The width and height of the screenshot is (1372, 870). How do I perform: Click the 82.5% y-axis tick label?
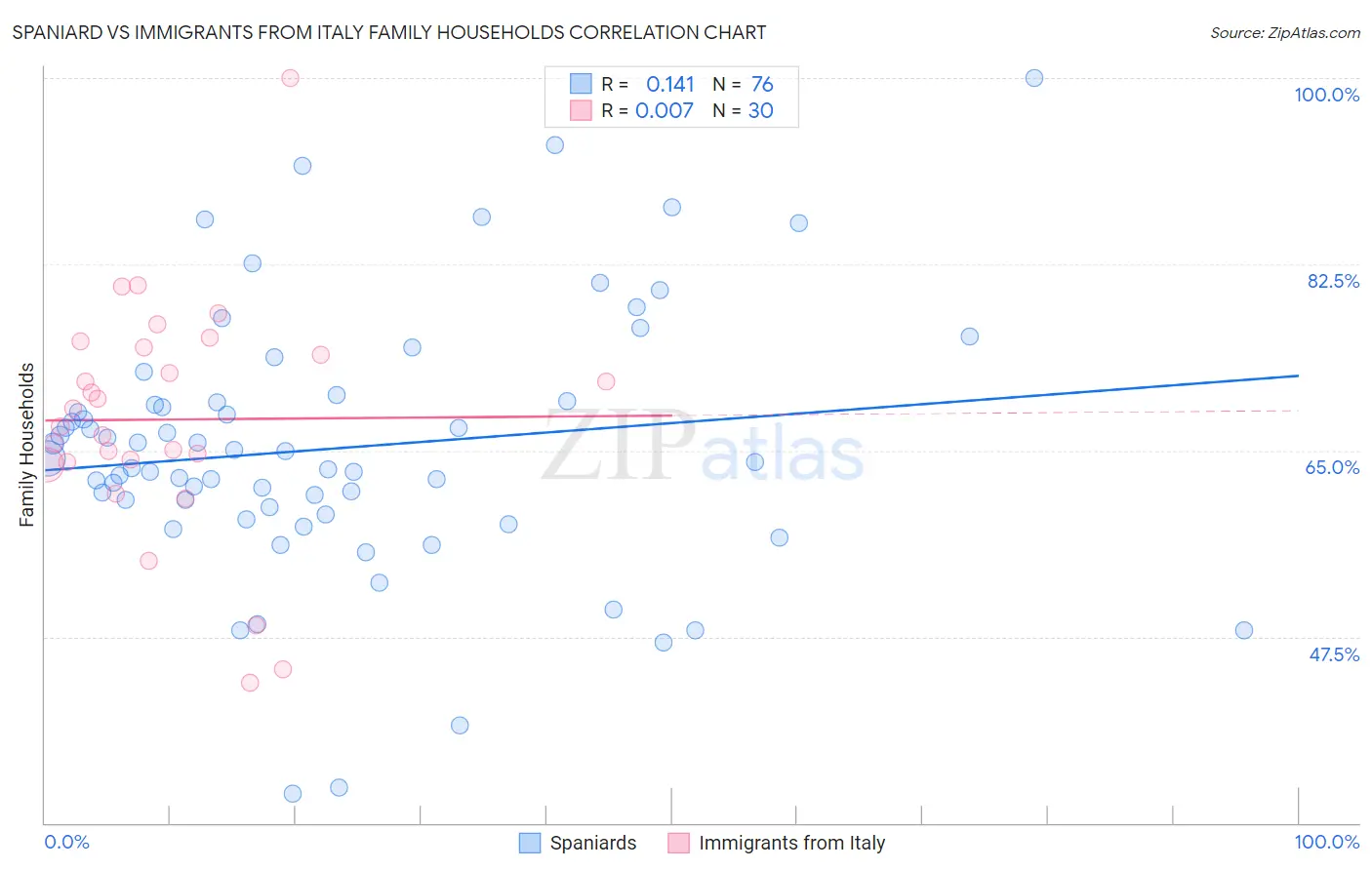pyautogui.click(x=1332, y=281)
